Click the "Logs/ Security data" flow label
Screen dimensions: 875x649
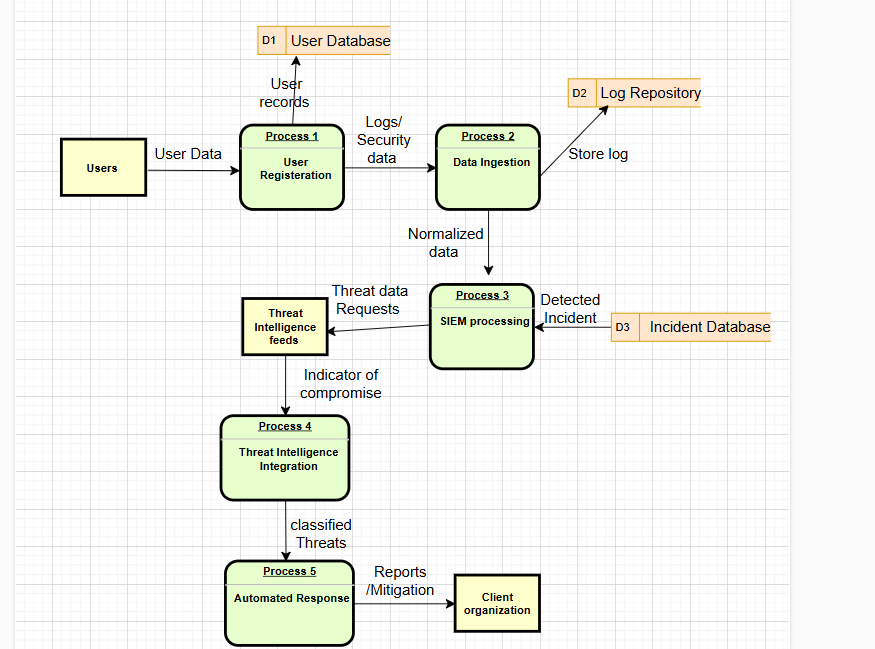383,140
